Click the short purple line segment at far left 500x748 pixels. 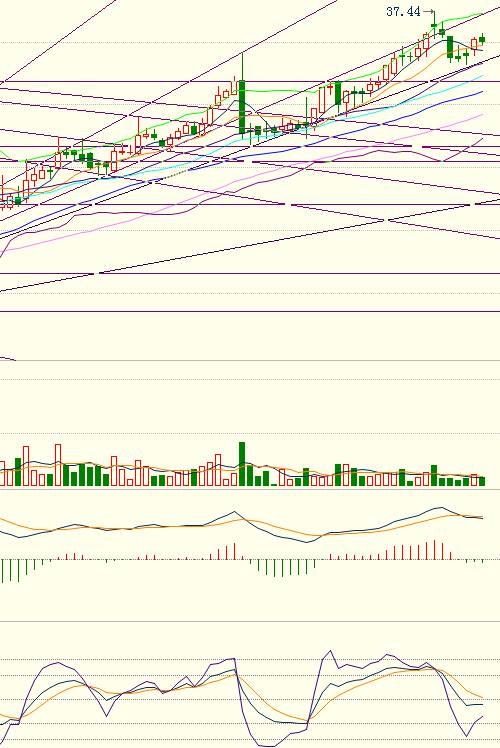pyautogui.click(x=8, y=359)
